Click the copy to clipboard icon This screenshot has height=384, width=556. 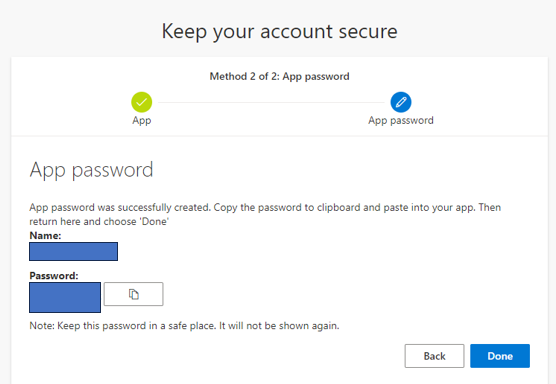[134, 294]
